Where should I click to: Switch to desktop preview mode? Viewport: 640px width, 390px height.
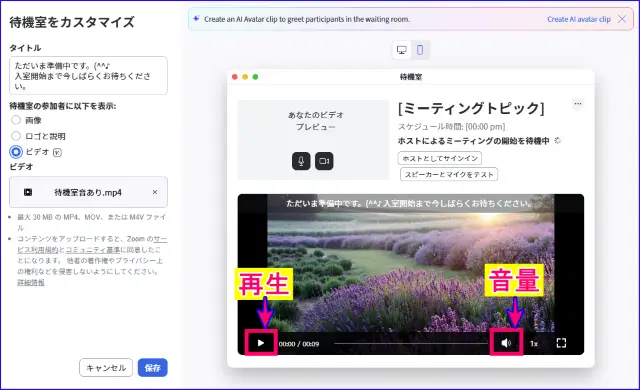(x=402, y=50)
